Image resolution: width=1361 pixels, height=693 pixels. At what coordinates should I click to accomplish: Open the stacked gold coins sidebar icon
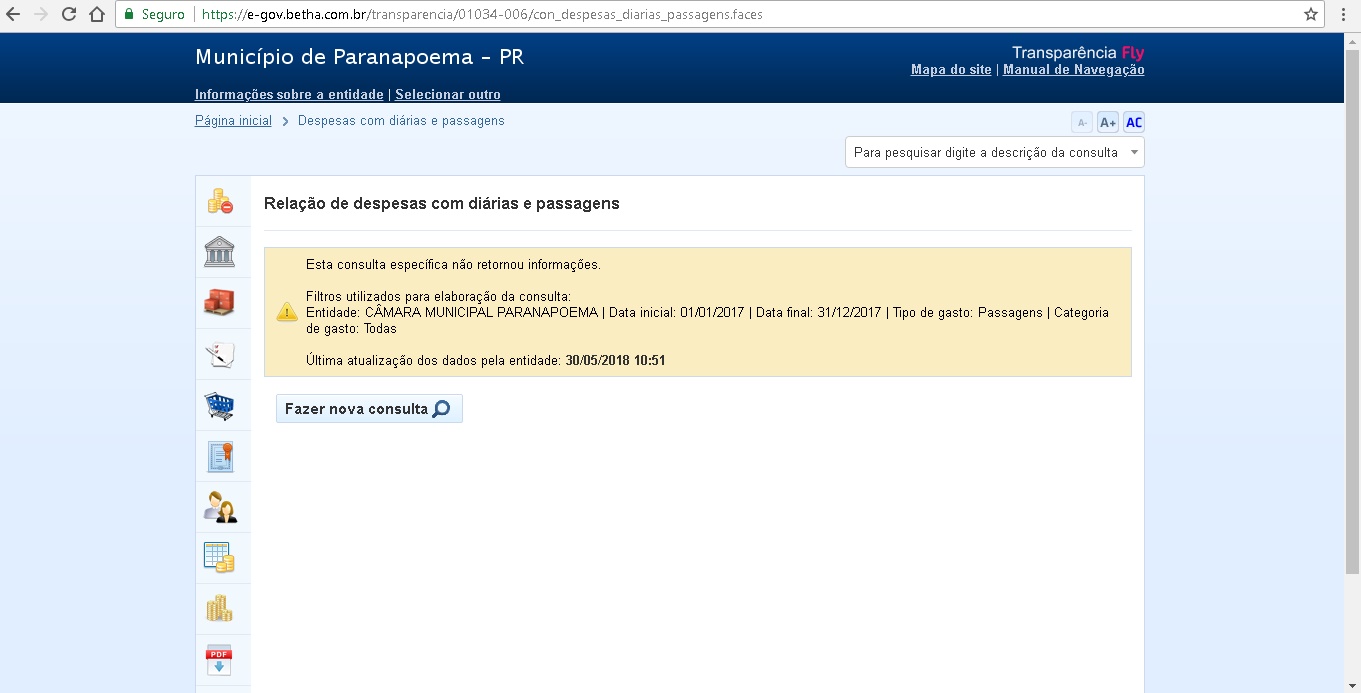[220, 608]
